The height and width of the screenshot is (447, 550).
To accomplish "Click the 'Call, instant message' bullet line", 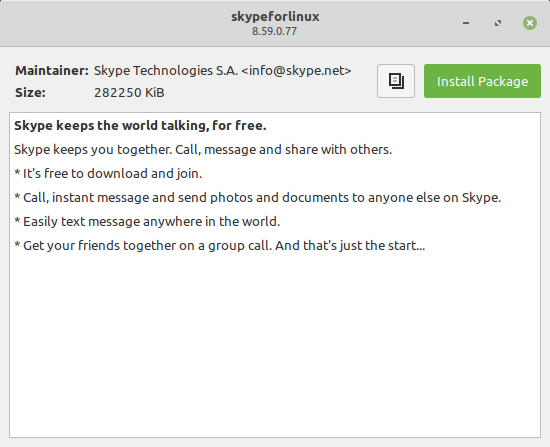I will click(x=257, y=198).
